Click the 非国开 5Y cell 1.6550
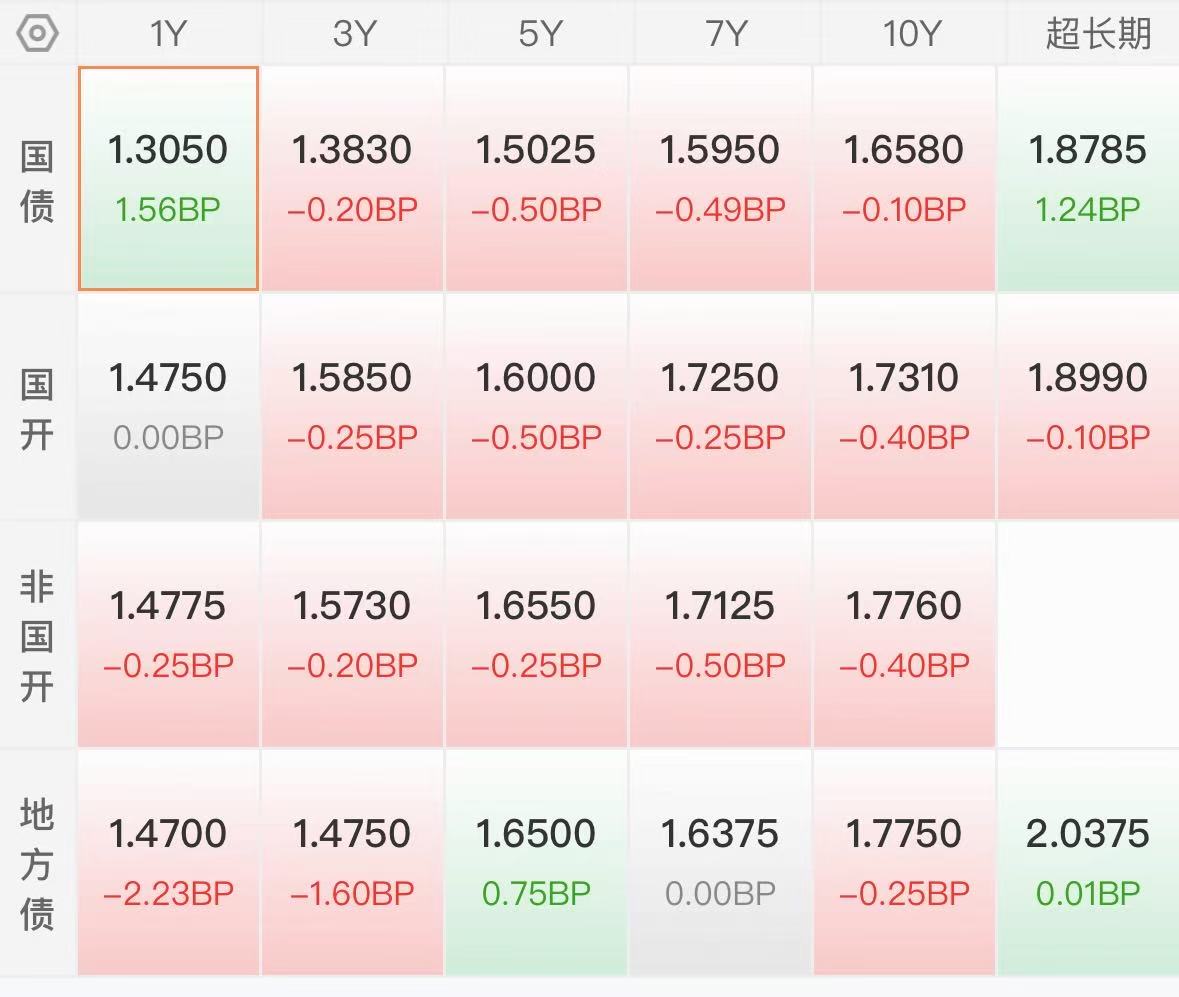Image resolution: width=1179 pixels, height=997 pixels. pos(536,635)
